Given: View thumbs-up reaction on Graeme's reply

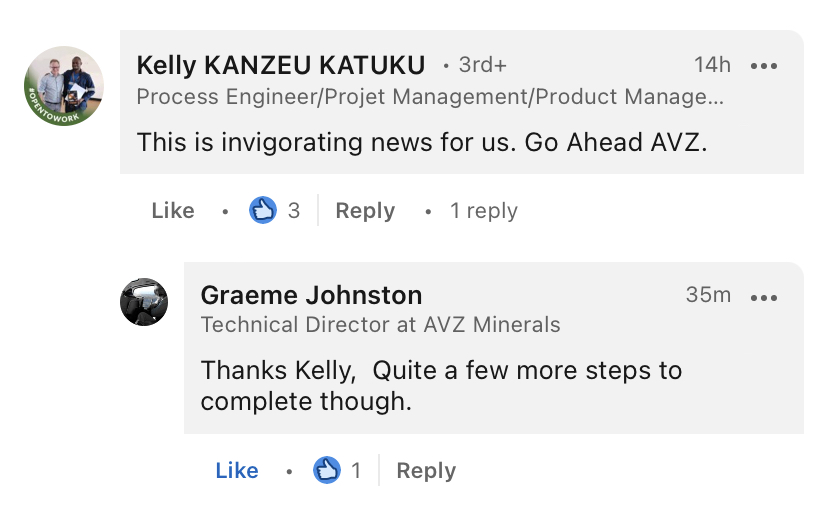Looking at the screenshot, I should pyautogui.click(x=327, y=470).
